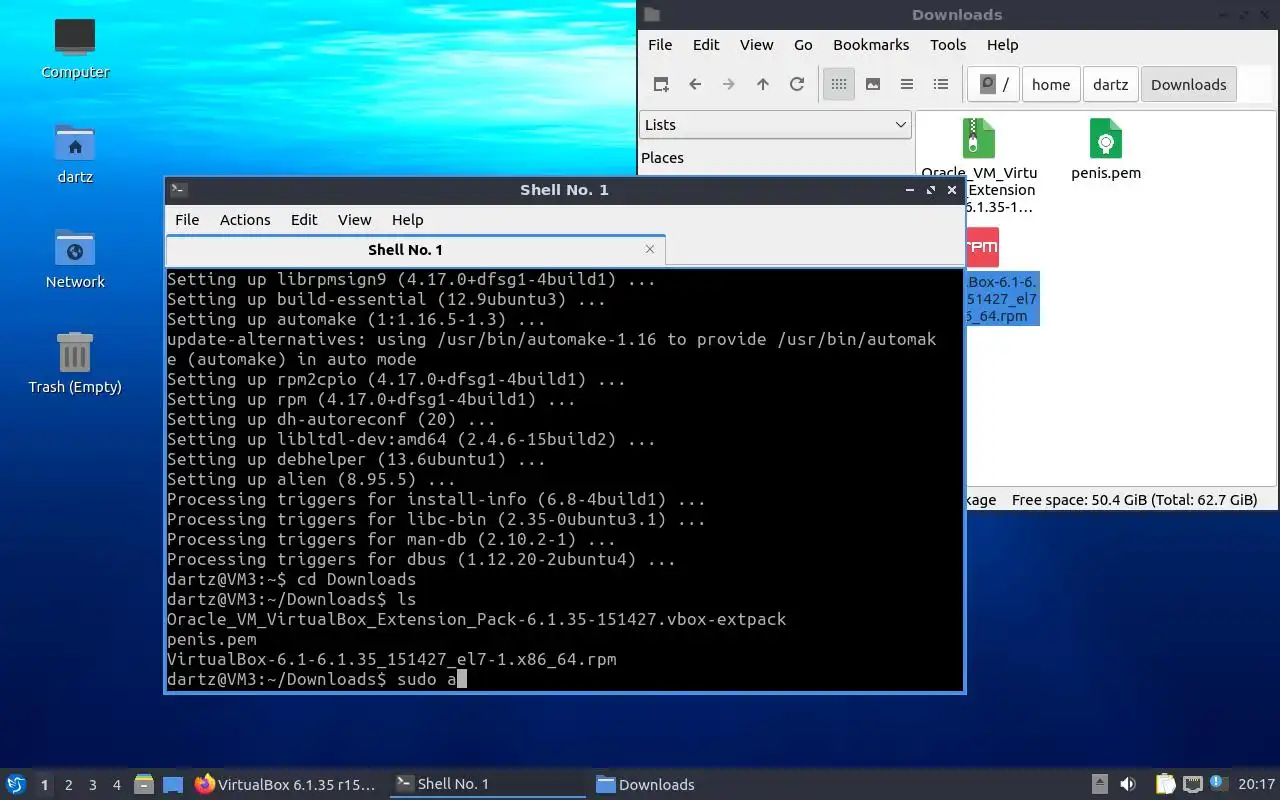Image resolution: width=1280 pixels, height=800 pixels.
Task: Select the Oracle VM extension pack file icon
Action: tap(979, 139)
